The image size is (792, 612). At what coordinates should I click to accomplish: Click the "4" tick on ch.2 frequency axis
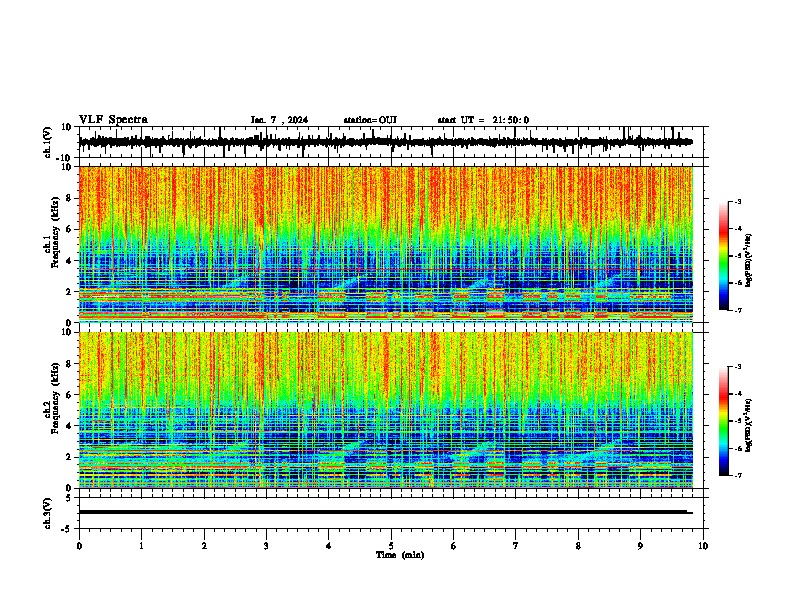[x=69, y=426]
